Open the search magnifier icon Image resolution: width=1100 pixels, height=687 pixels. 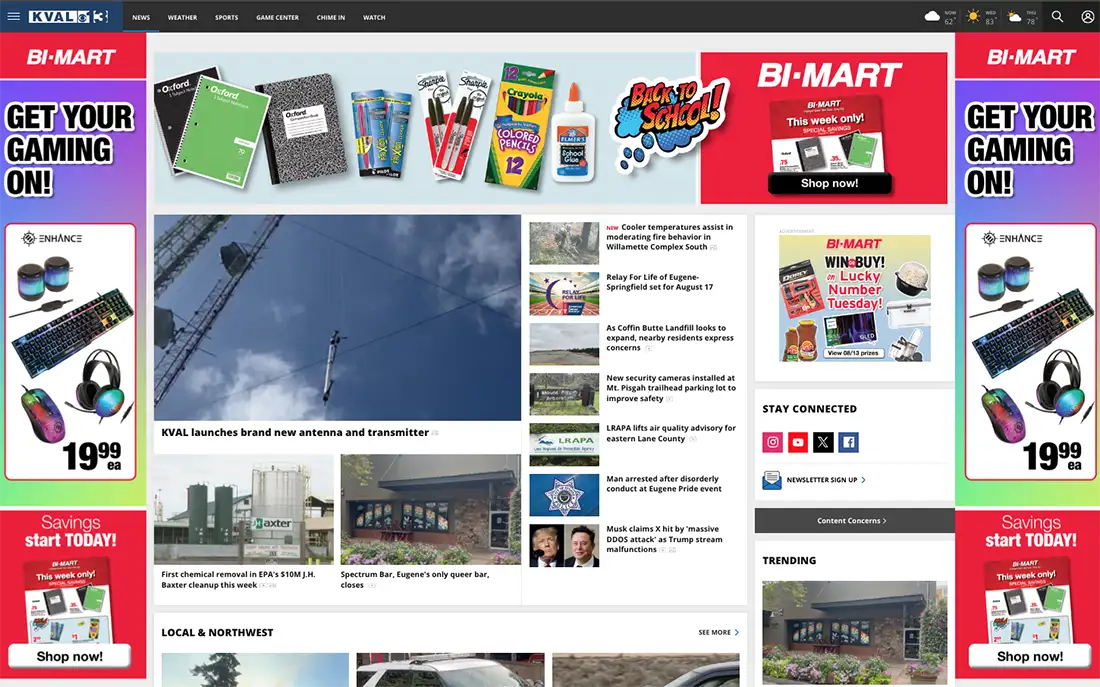[1057, 16]
